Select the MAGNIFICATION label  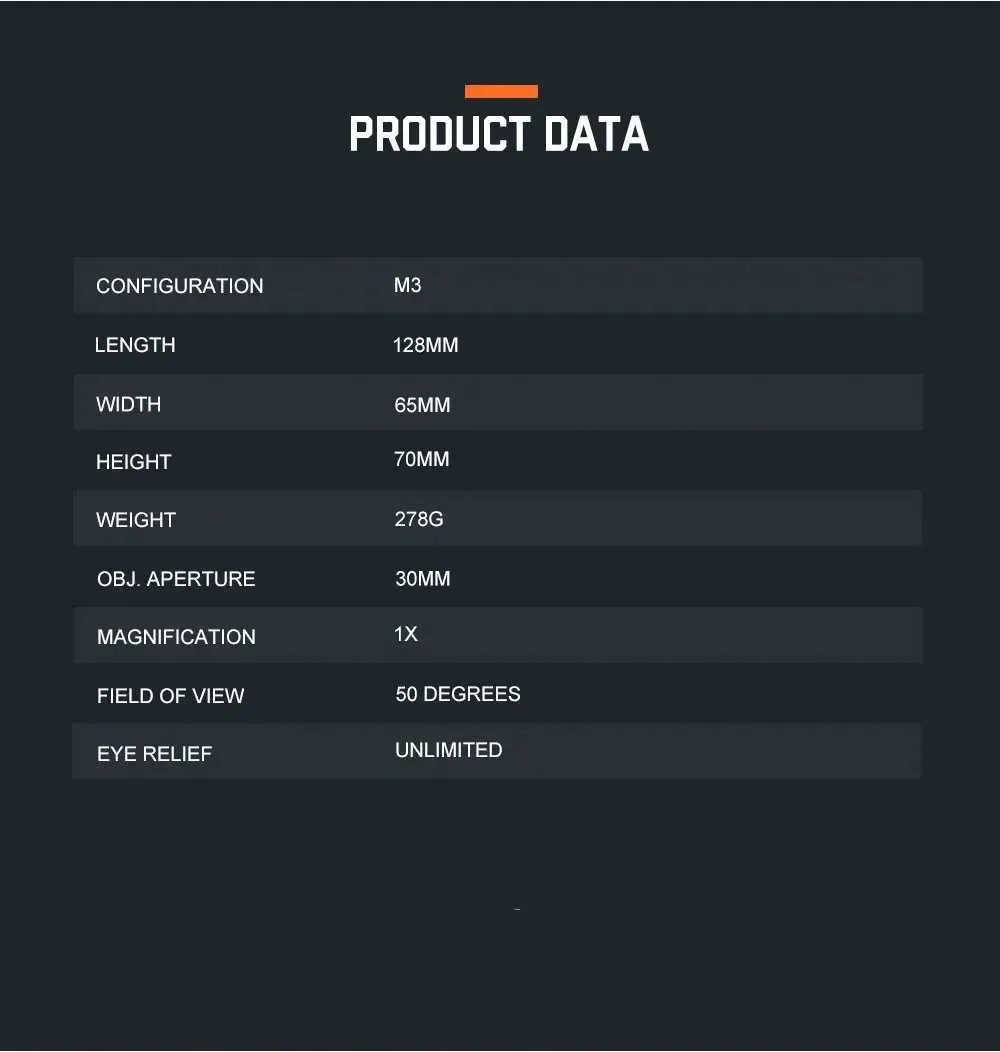click(176, 637)
